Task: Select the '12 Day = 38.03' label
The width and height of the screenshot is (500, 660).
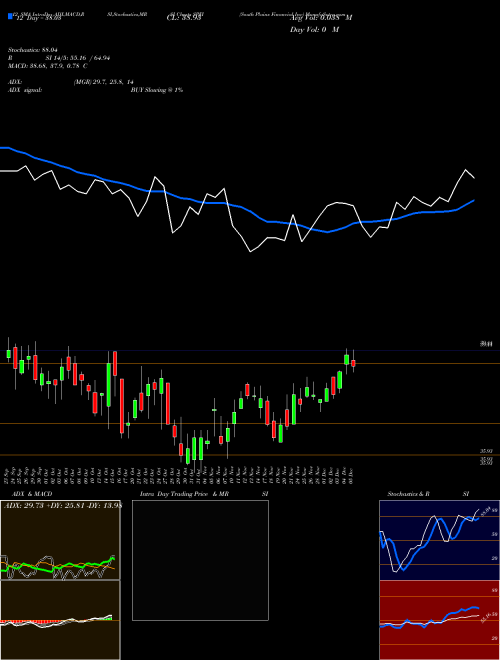Action: click(37, 18)
